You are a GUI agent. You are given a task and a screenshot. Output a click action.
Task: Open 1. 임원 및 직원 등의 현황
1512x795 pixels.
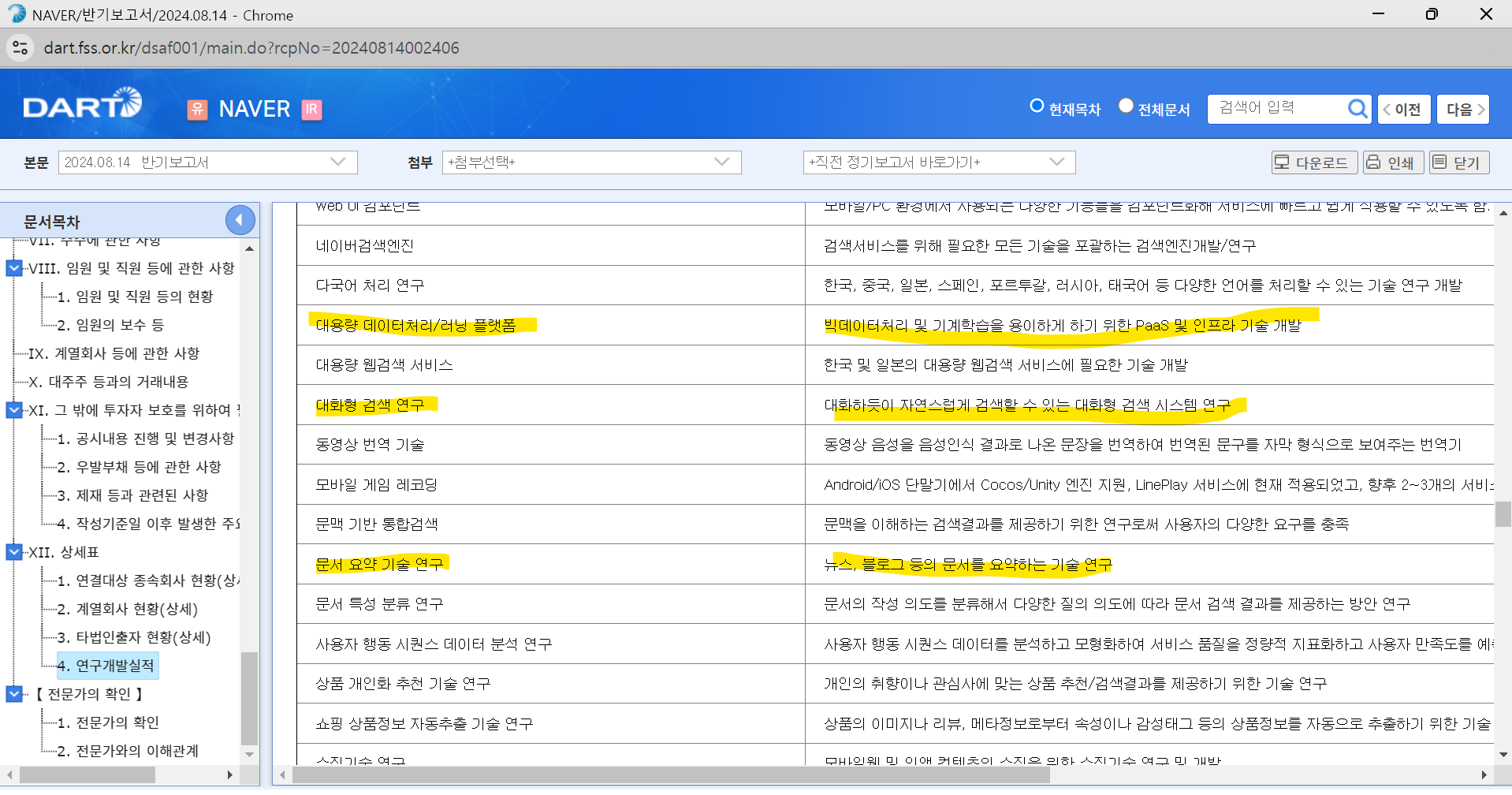[x=135, y=297]
